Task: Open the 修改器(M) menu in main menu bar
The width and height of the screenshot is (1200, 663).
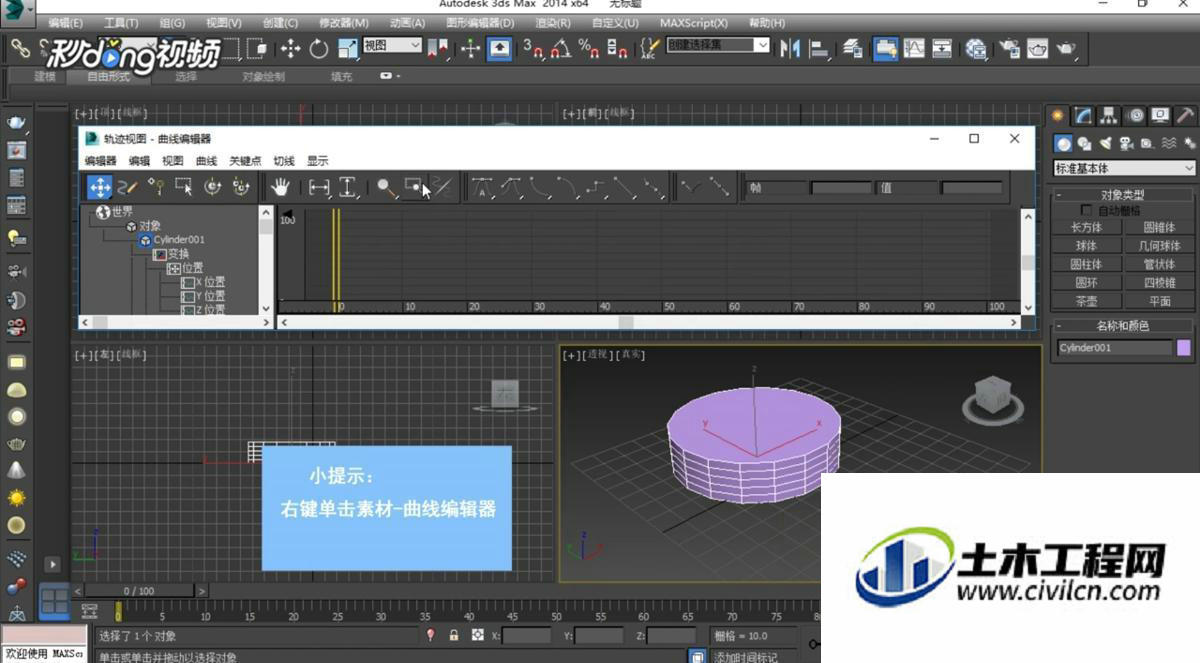Action: (x=344, y=23)
